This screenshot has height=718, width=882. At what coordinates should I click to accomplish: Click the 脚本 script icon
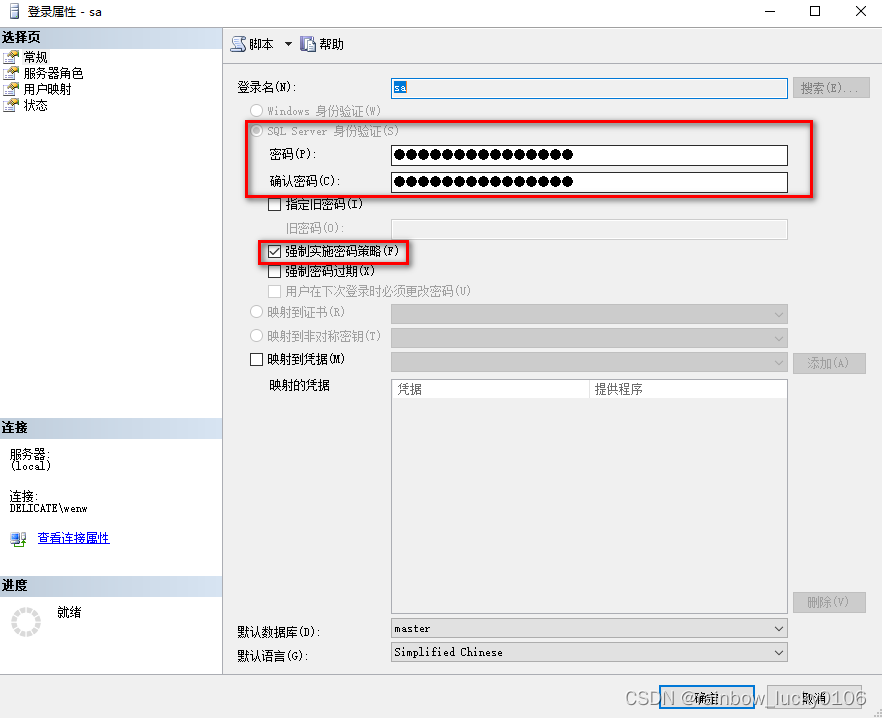point(238,44)
